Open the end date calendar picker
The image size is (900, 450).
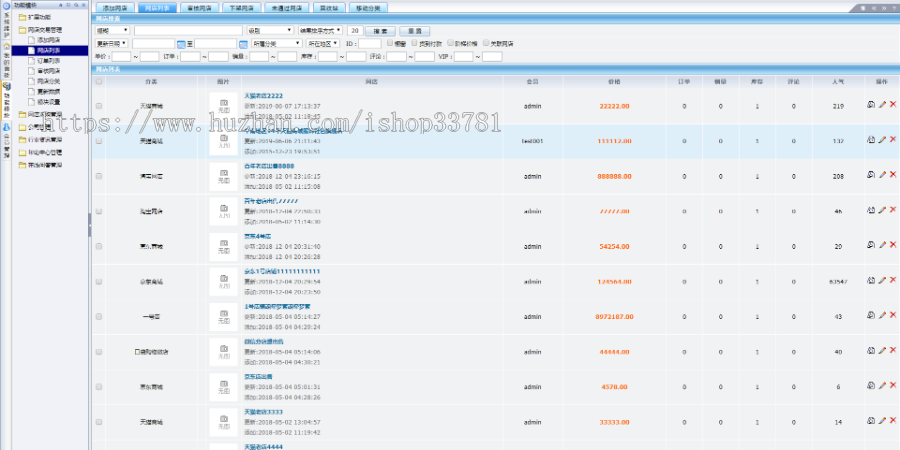243,44
